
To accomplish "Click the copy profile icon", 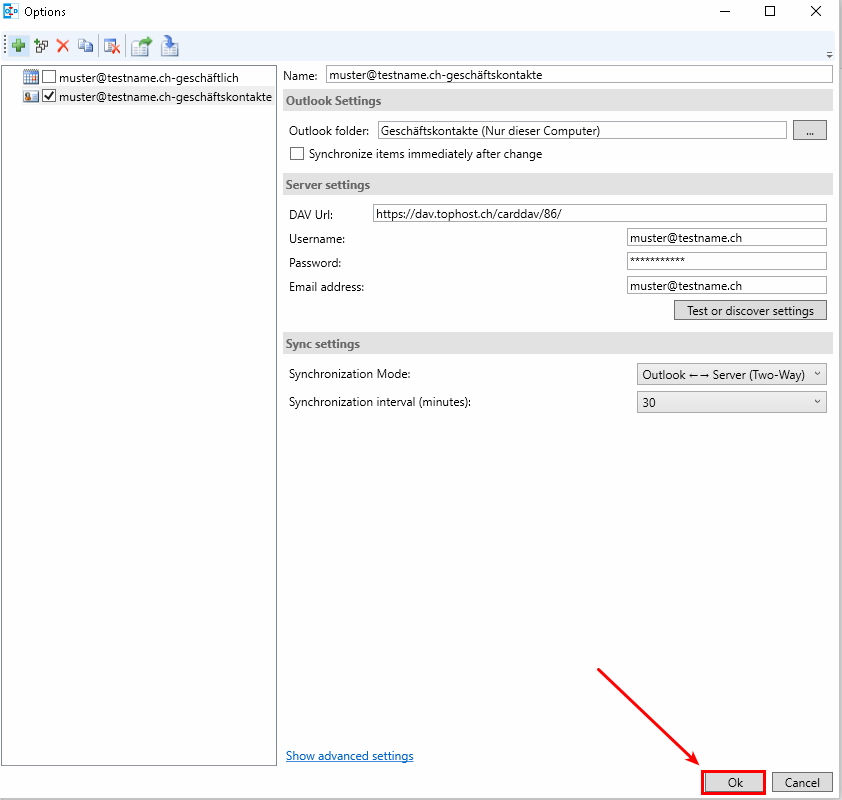I will 86,45.
